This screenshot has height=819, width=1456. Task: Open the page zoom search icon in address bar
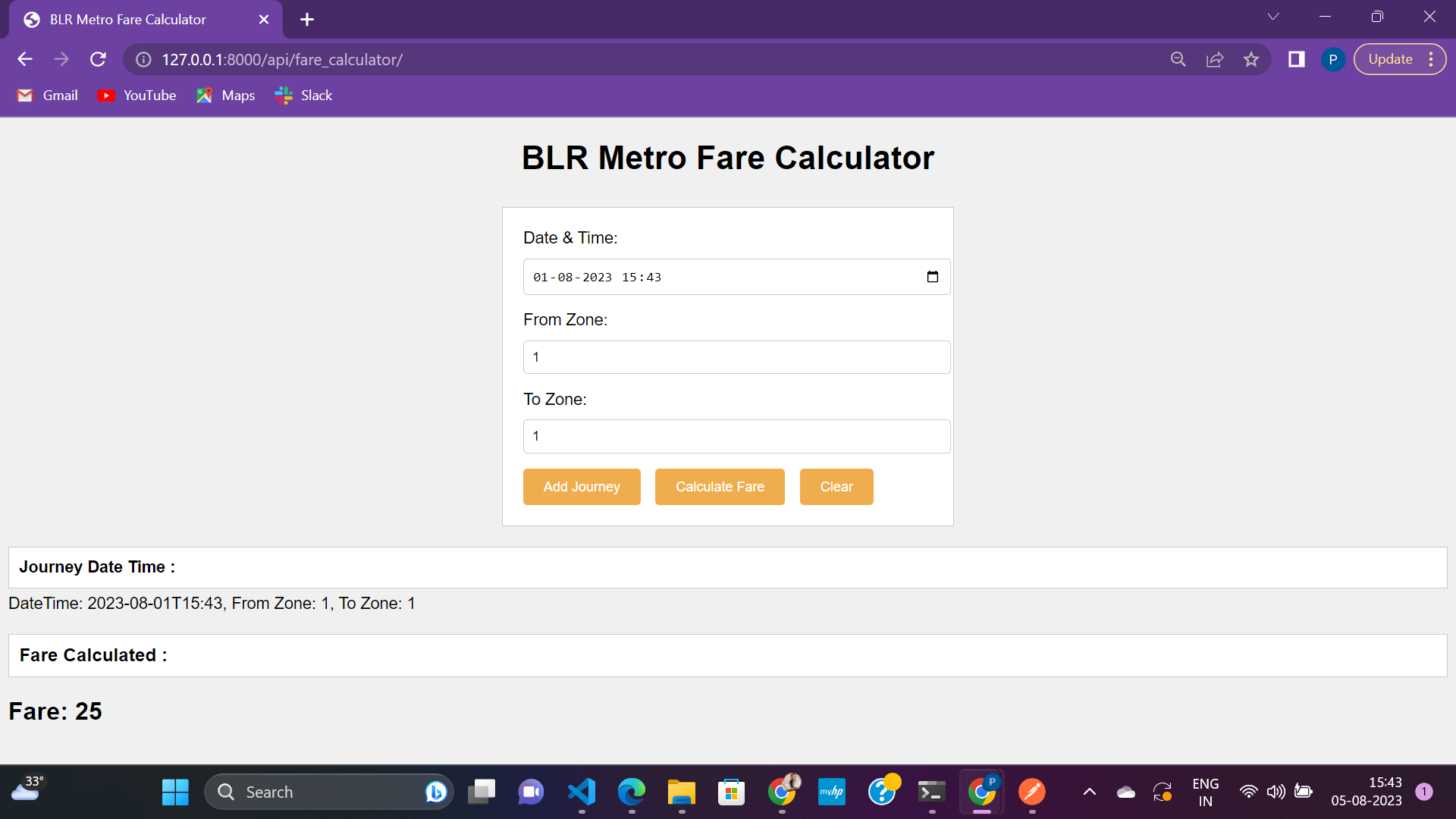(x=1178, y=59)
